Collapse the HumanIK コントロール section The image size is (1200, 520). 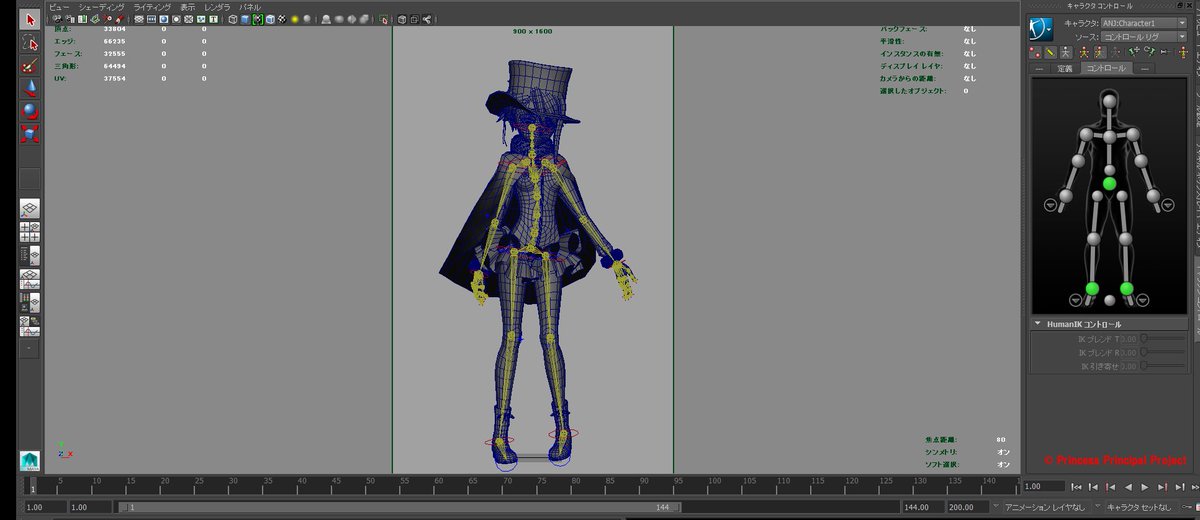click(x=1038, y=324)
